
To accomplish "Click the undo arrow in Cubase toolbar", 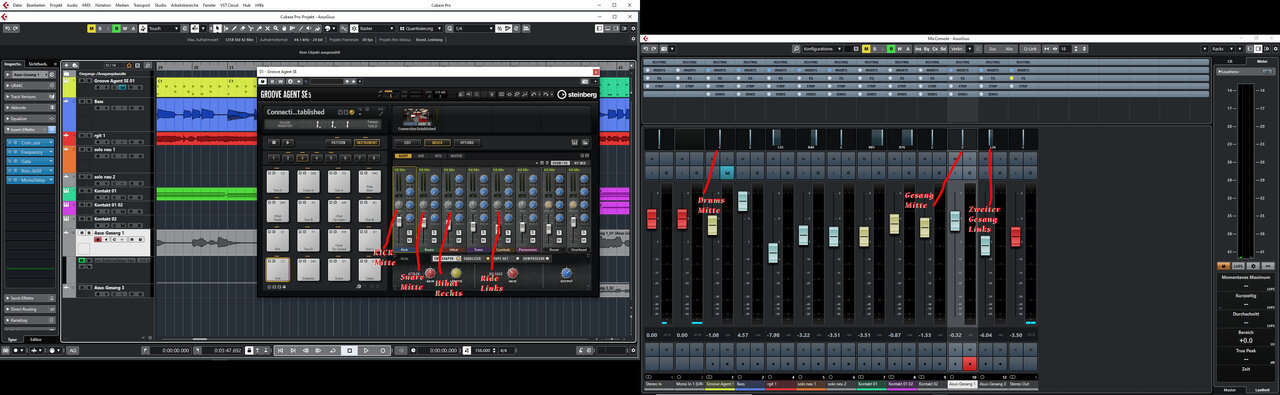I will (7, 28).
